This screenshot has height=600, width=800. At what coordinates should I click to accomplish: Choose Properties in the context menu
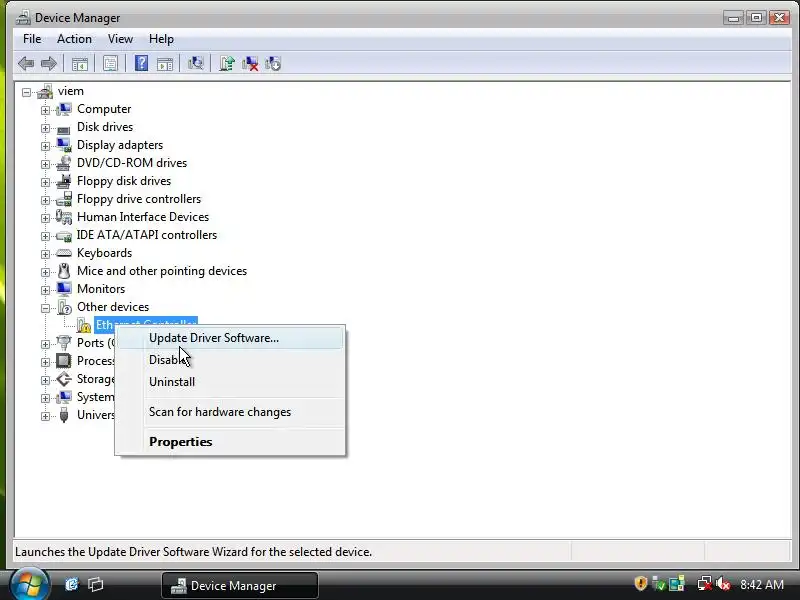pos(230,442)
